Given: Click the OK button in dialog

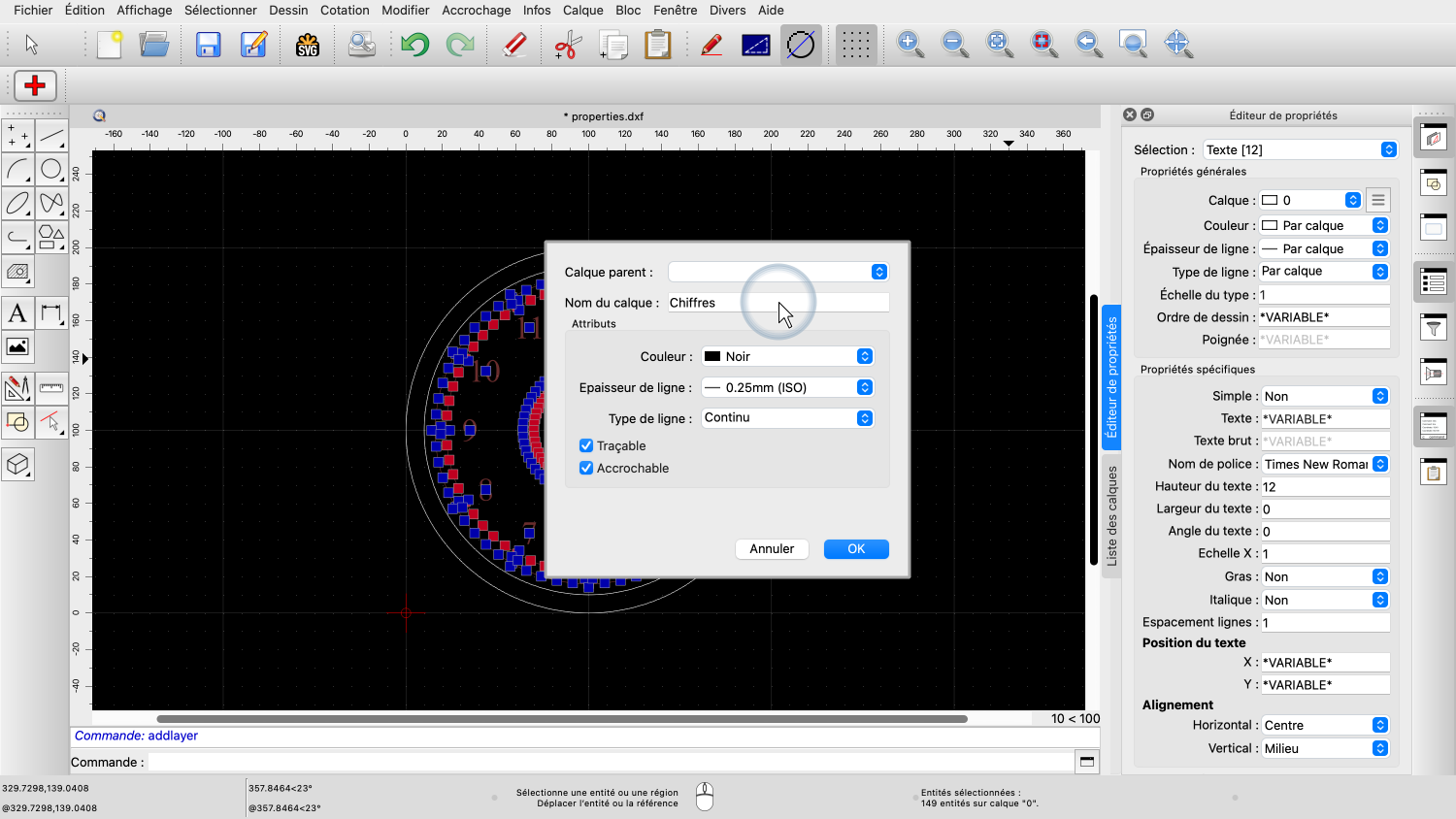Looking at the screenshot, I should [x=856, y=549].
